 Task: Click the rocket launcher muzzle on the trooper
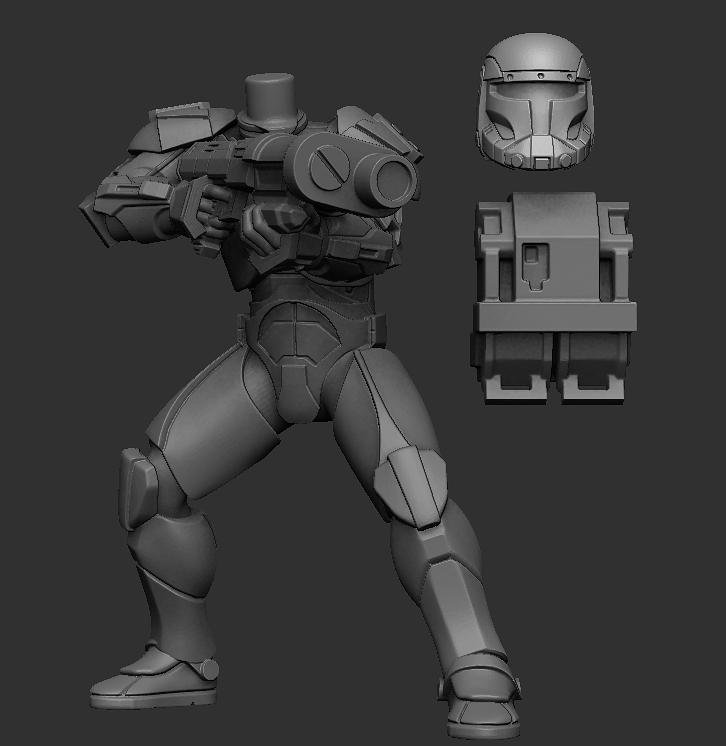coord(393,182)
